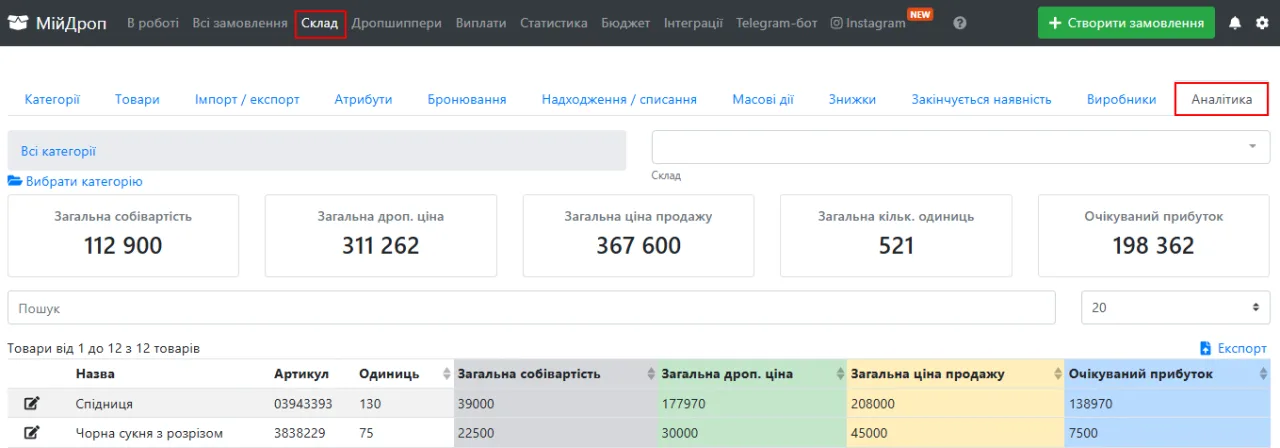Click the Експорт file icon

coord(1206,348)
